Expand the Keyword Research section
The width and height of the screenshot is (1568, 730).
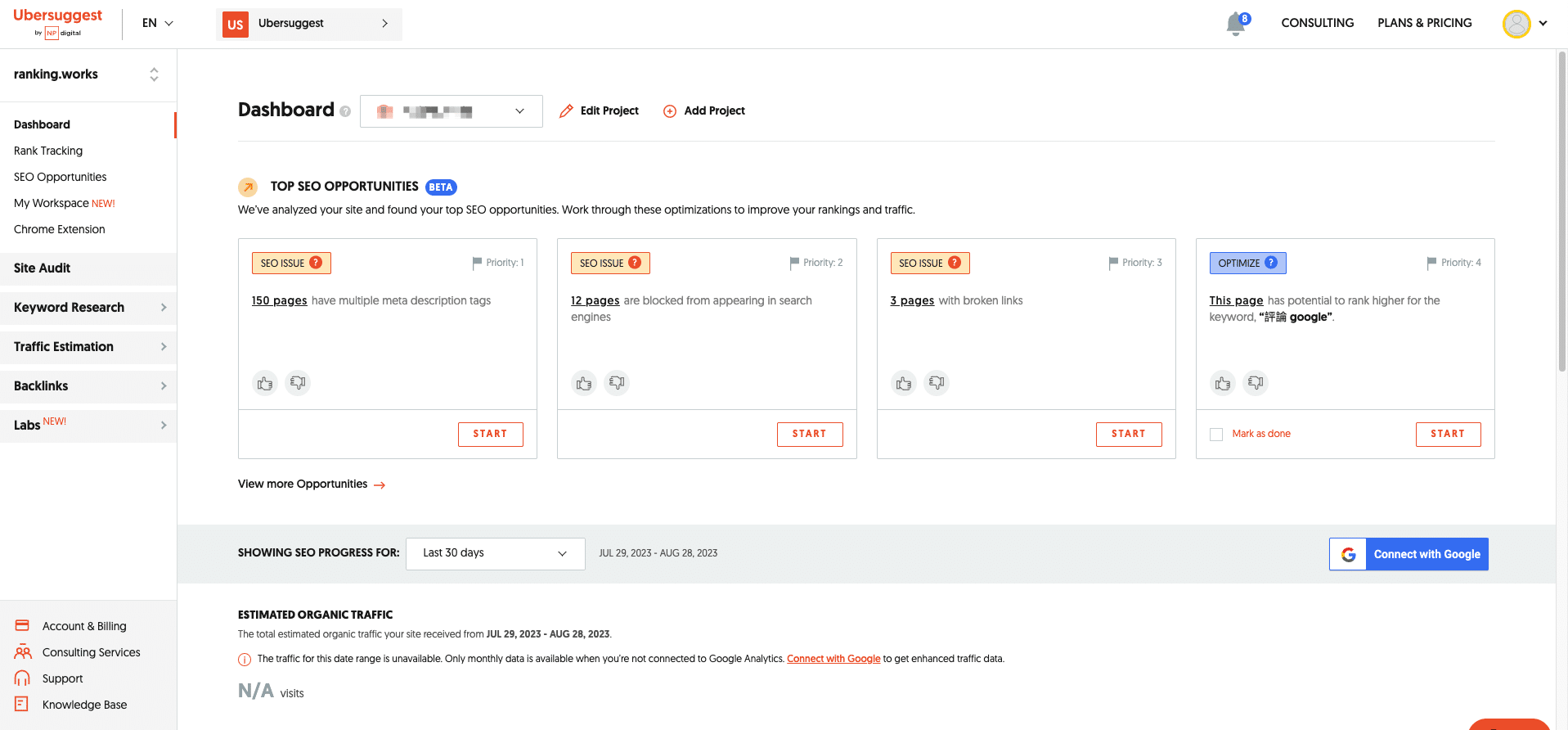[88, 308]
